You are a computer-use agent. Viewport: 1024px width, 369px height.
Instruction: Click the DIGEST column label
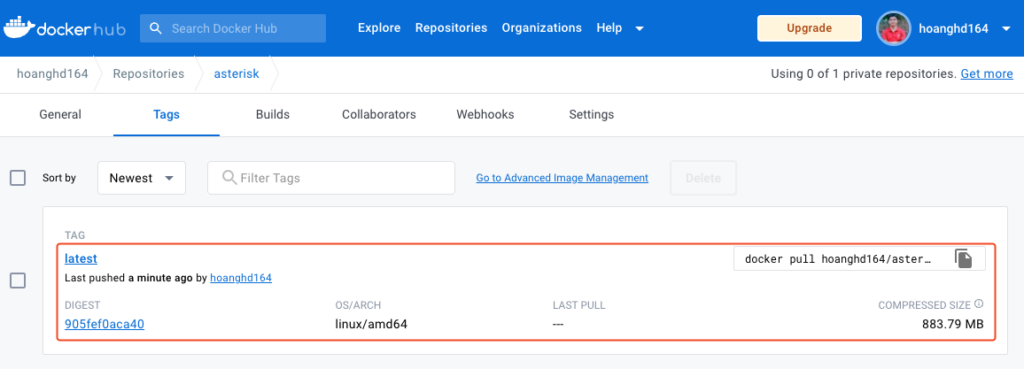pos(82,305)
